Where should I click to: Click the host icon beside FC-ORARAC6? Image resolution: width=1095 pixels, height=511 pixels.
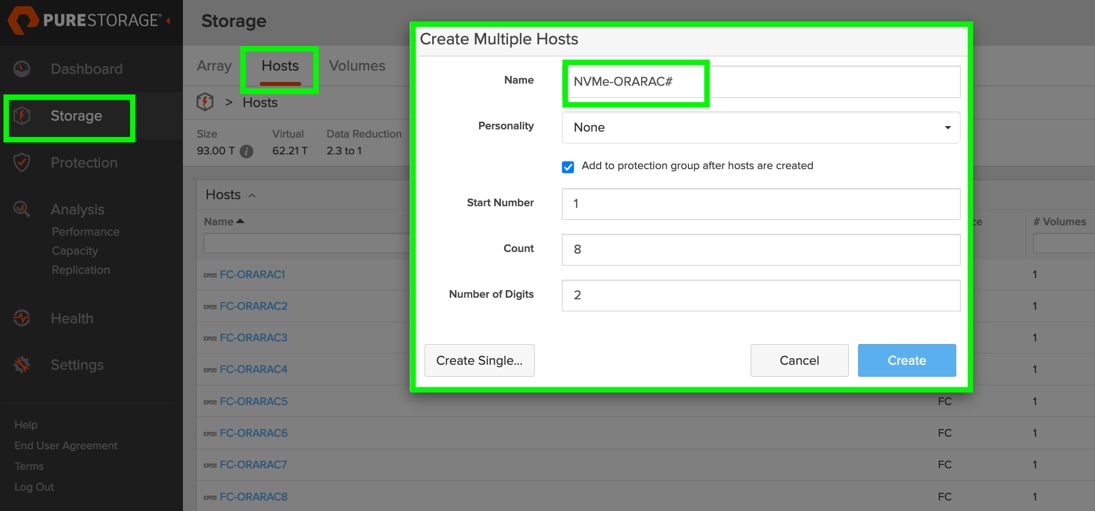(210, 434)
